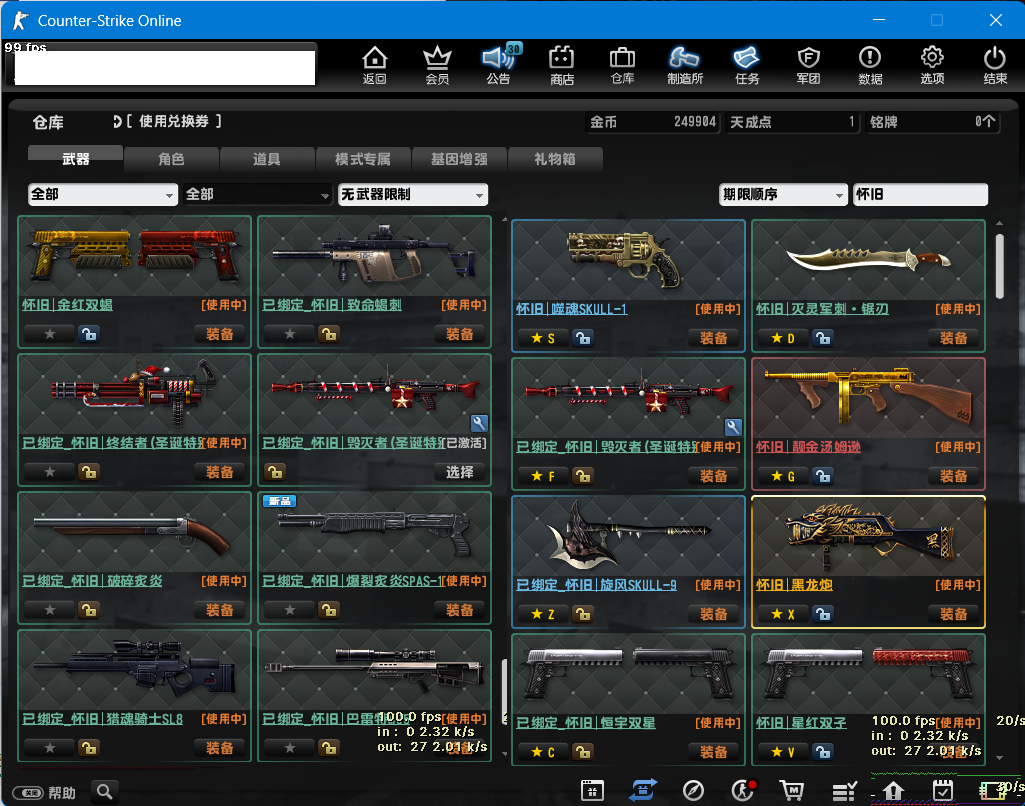Click the lock icon on 靓金汤姆逊 card
The image size is (1025, 806).
pos(823,476)
